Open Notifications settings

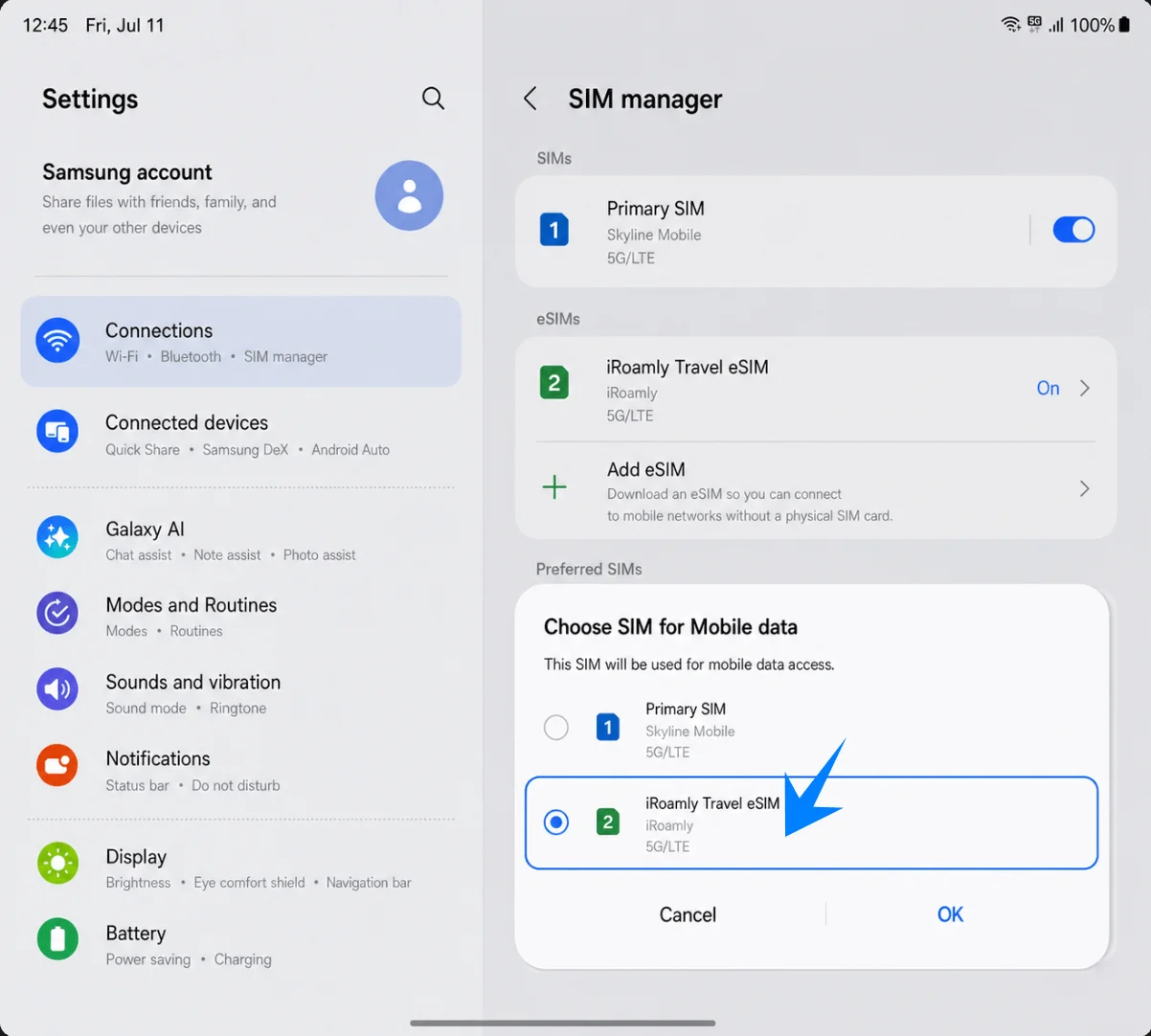point(240,770)
